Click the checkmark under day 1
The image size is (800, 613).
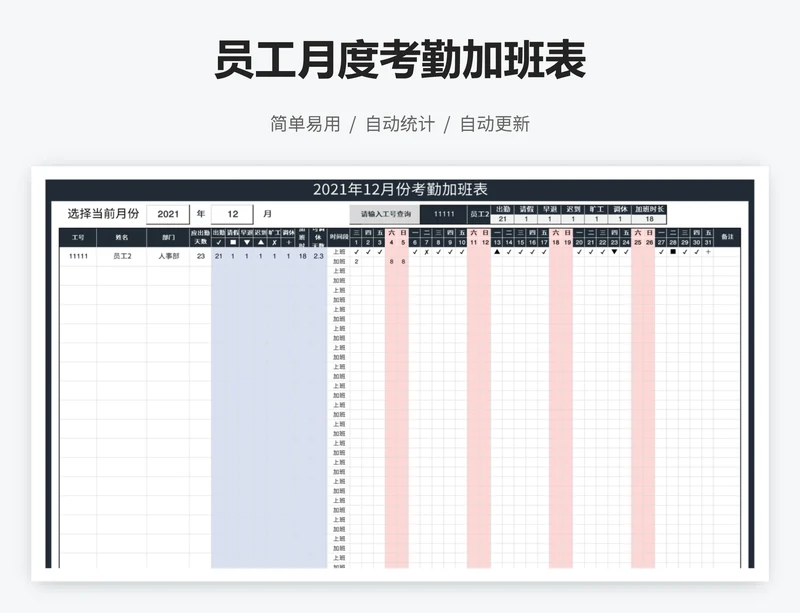pyautogui.click(x=356, y=252)
